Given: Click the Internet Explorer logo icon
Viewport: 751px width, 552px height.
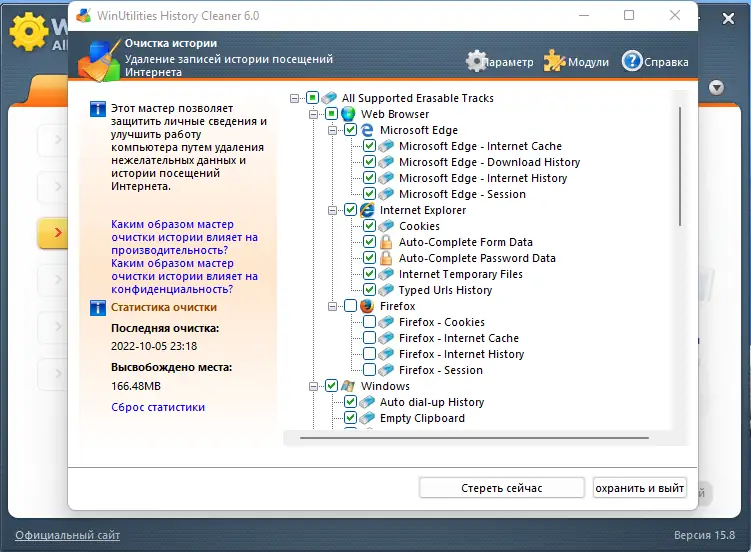Looking at the screenshot, I should coord(367,210).
